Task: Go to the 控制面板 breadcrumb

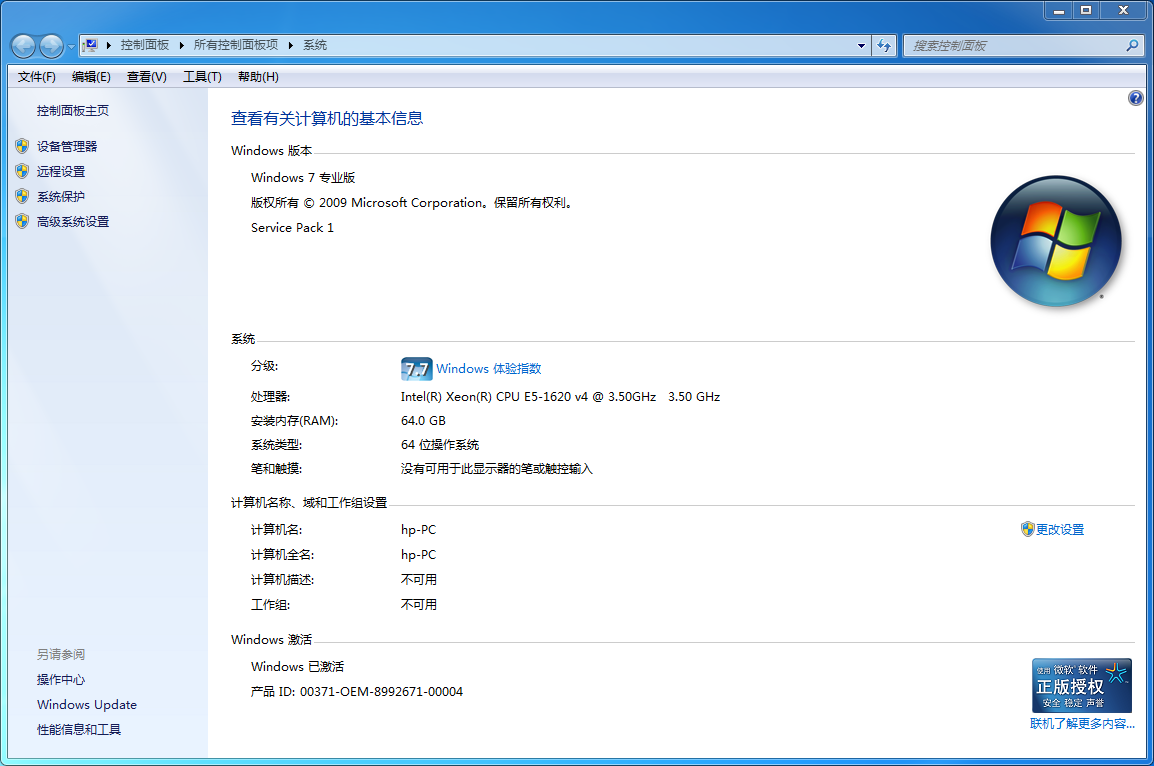Action: (145, 45)
